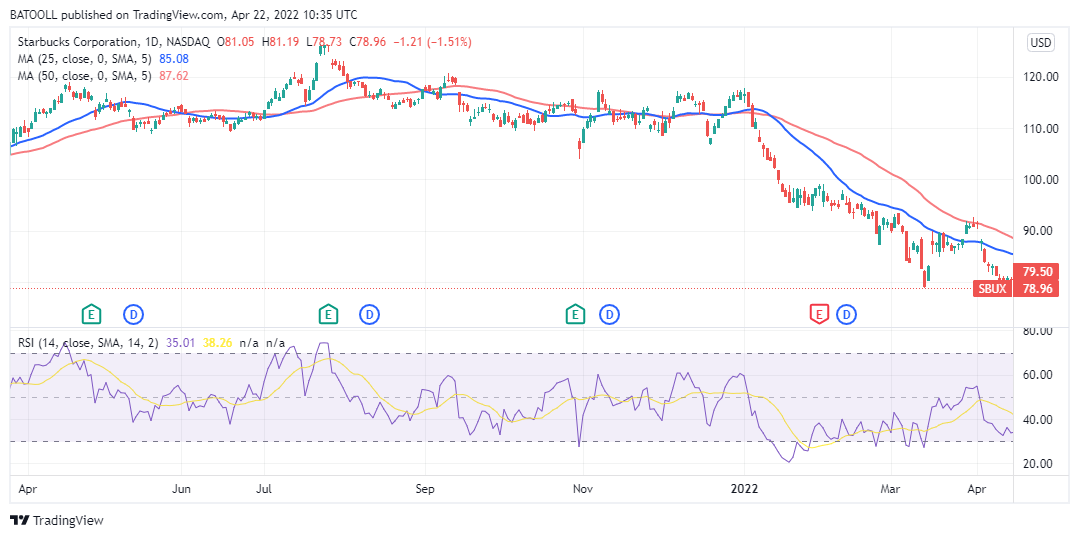Click the Jun label on the time axis
The width and height of the screenshot is (1079, 538).
pos(181,488)
